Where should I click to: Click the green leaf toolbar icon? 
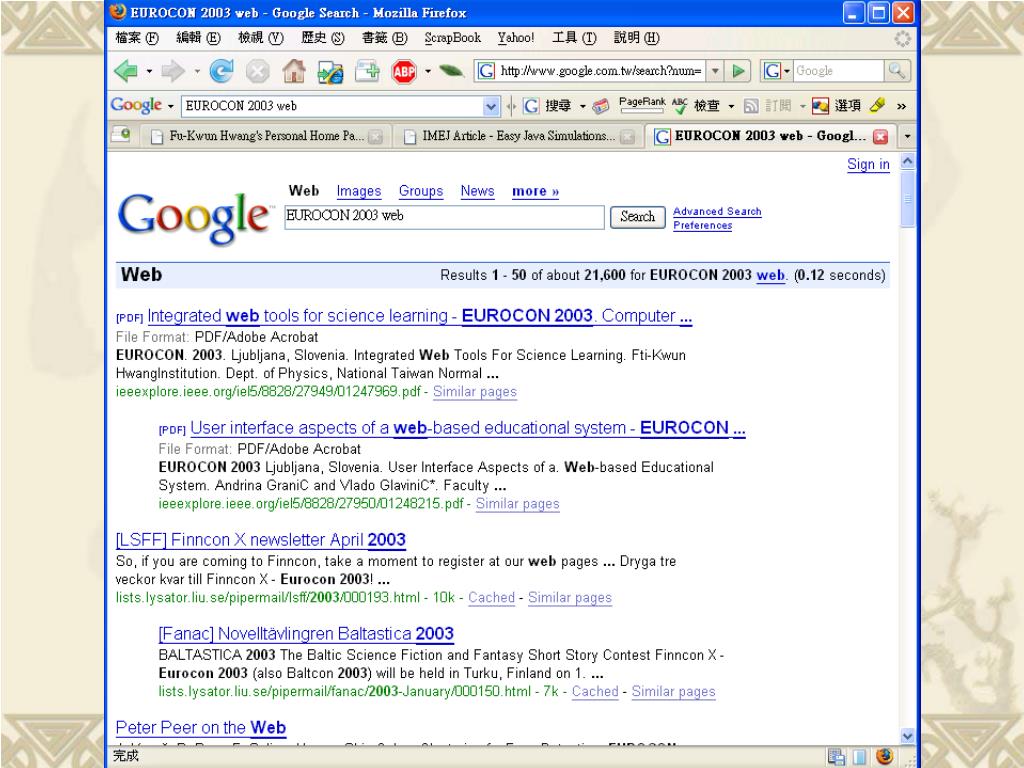(x=451, y=71)
